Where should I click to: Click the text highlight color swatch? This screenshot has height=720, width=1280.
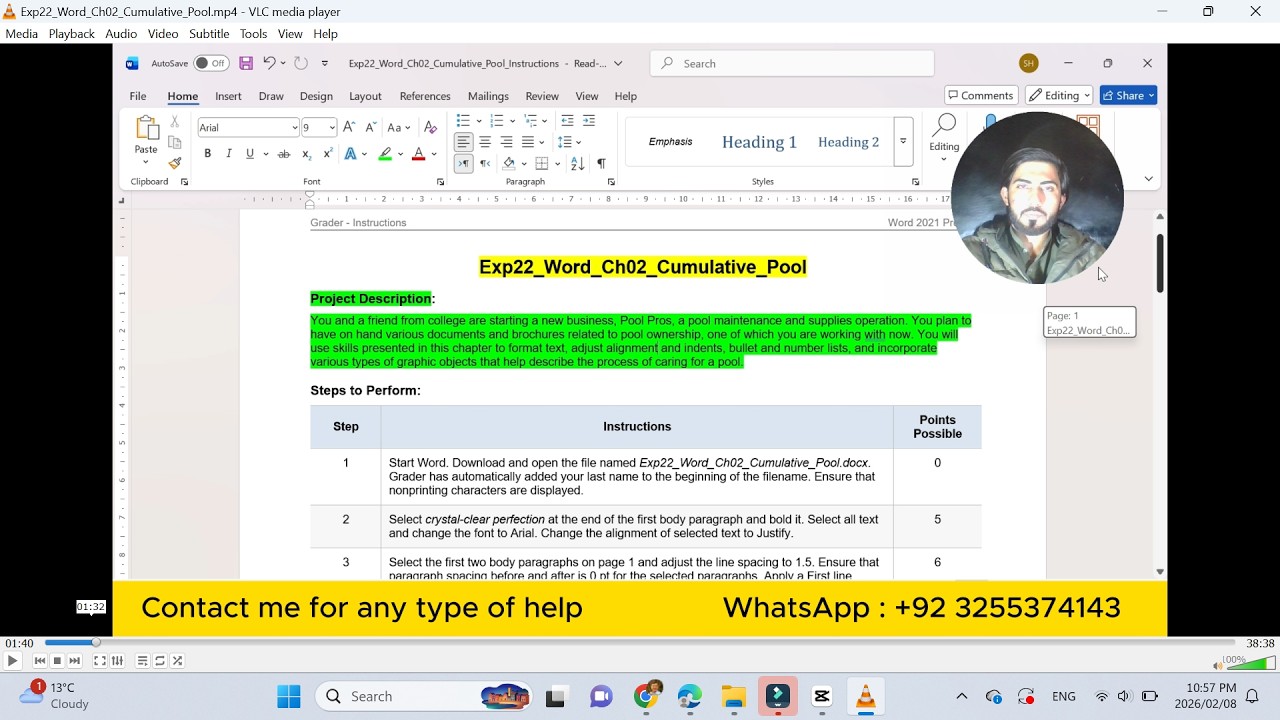point(385,155)
